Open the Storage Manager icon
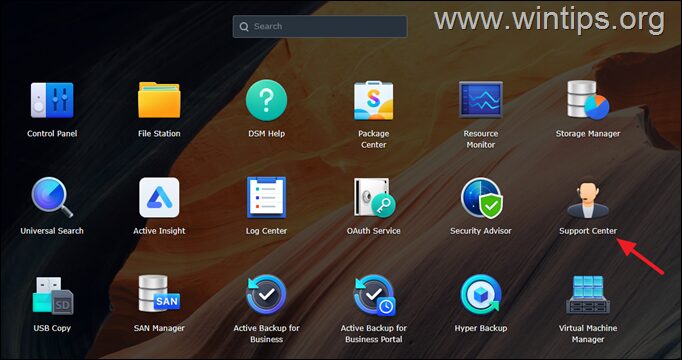The width and height of the screenshot is (682, 360). (588, 100)
